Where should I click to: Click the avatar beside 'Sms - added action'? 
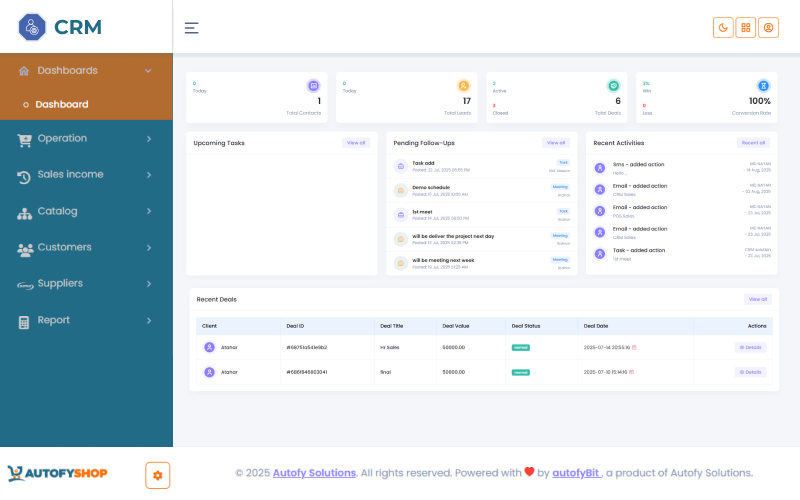600,168
